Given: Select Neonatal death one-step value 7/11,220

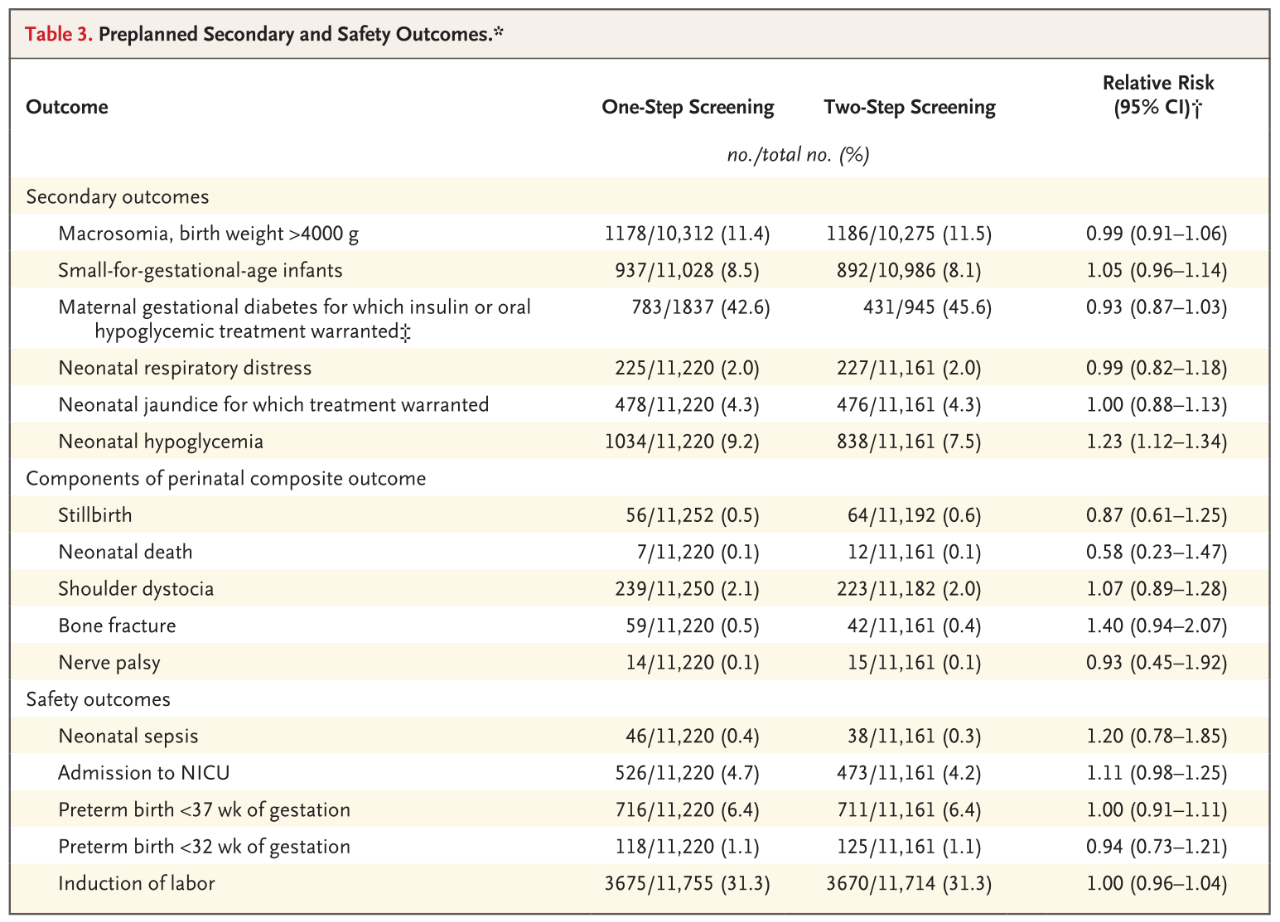Looking at the screenshot, I should [x=688, y=552].
